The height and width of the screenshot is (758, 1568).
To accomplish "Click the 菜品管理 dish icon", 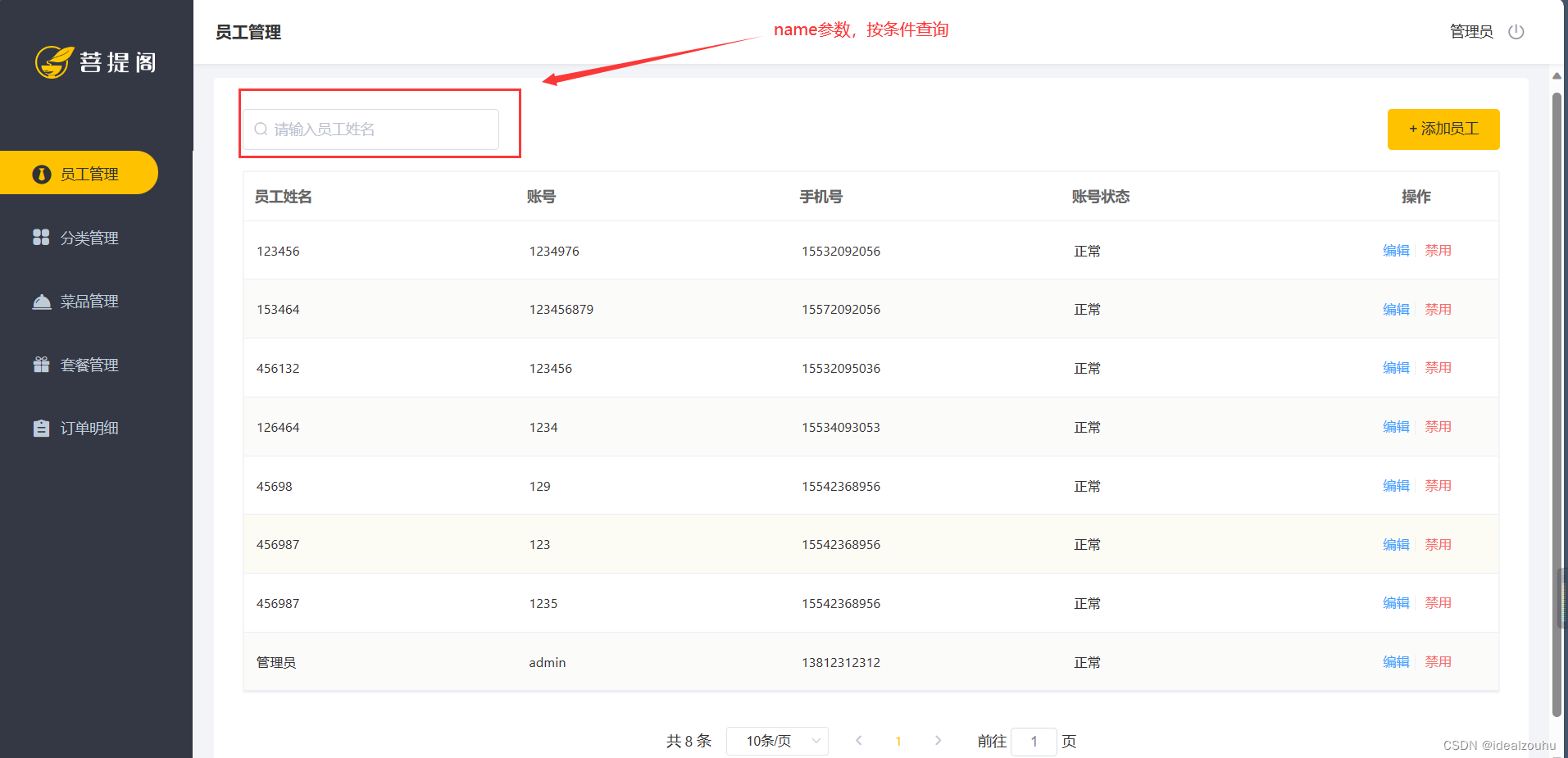I will [41, 302].
